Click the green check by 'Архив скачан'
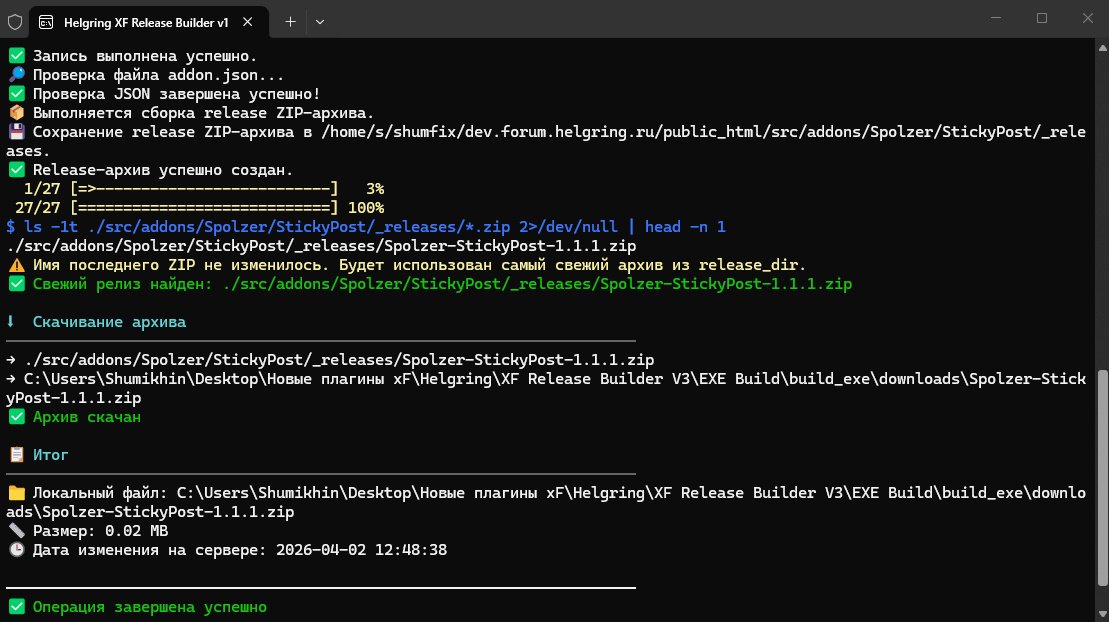Viewport: 1109px width, 622px height. click(16, 417)
